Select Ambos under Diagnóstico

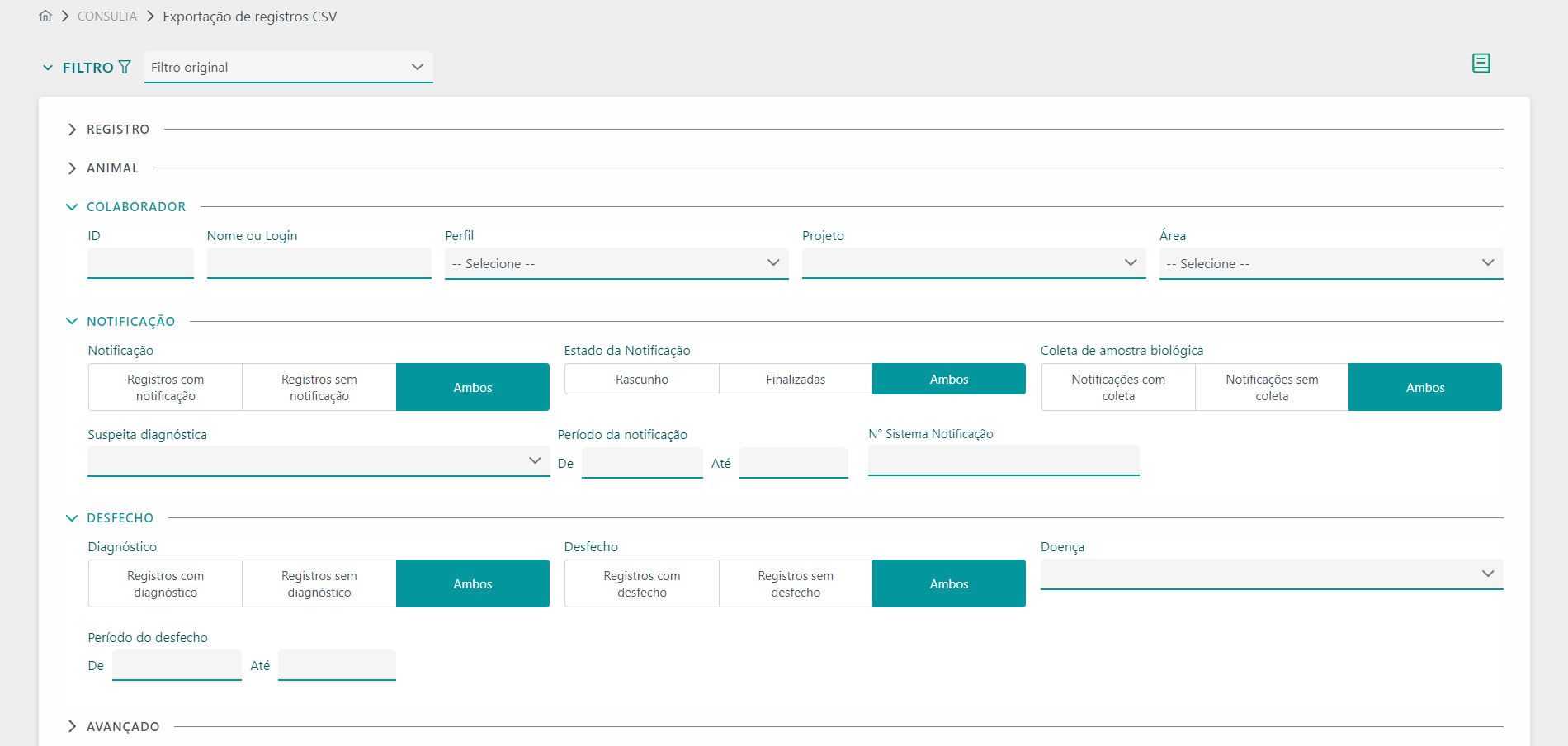pos(473,583)
